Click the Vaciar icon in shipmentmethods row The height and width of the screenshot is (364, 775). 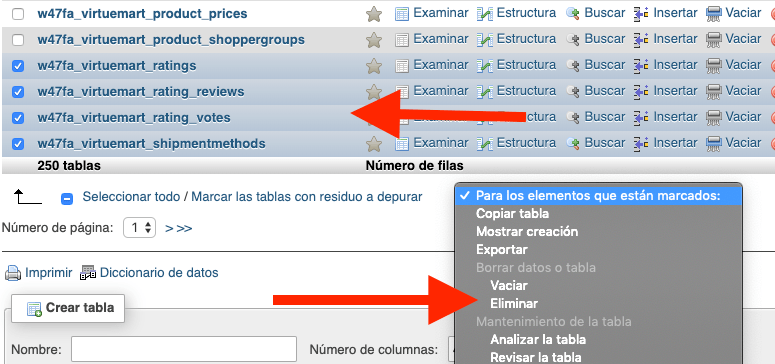[x=714, y=143]
